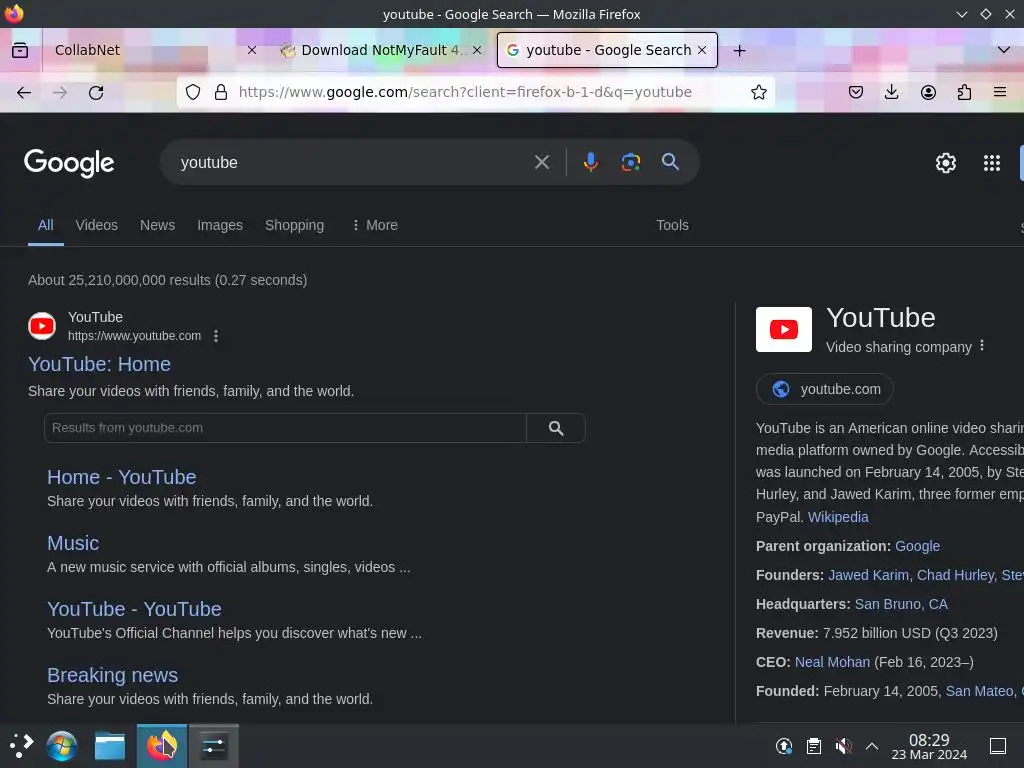Unmute audio volume in system tray
The width and height of the screenshot is (1024, 768).
[843, 746]
